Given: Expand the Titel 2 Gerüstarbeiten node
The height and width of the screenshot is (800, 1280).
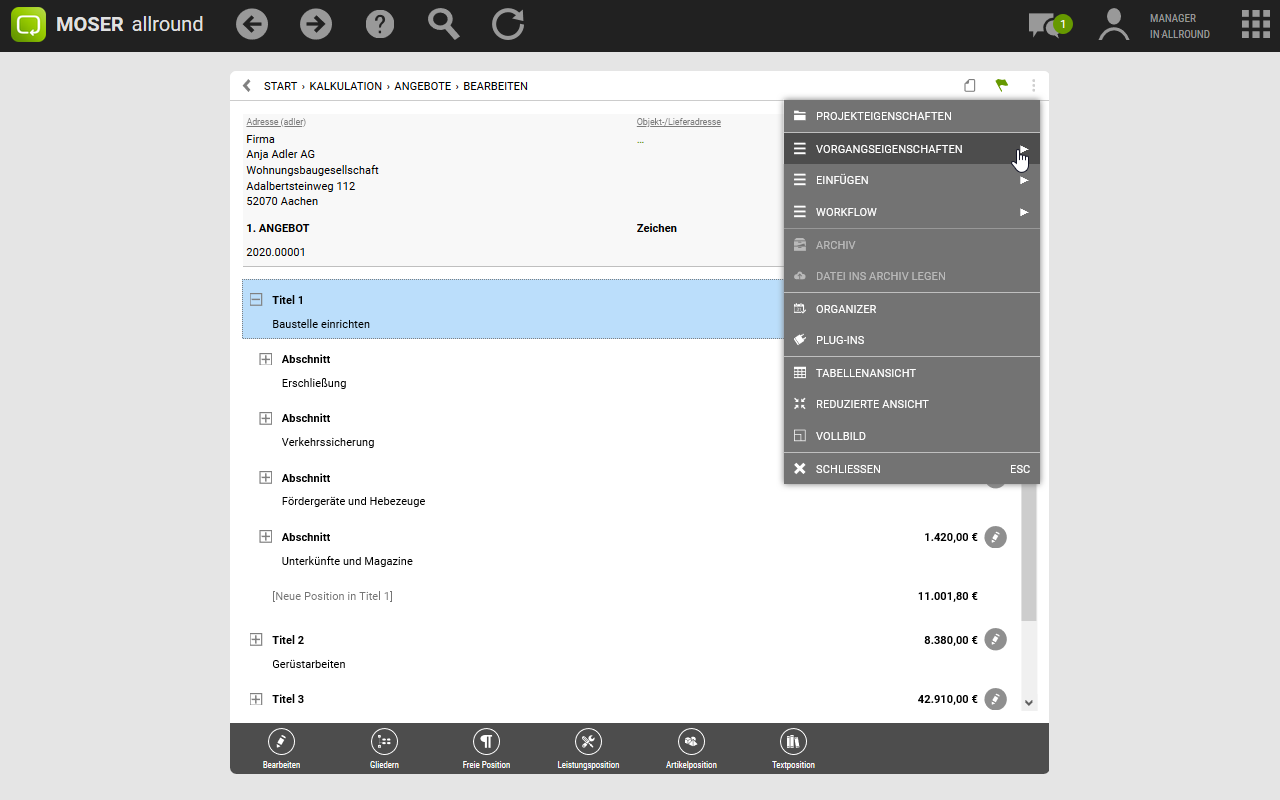Looking at the screenshot, I should [256, 640].
